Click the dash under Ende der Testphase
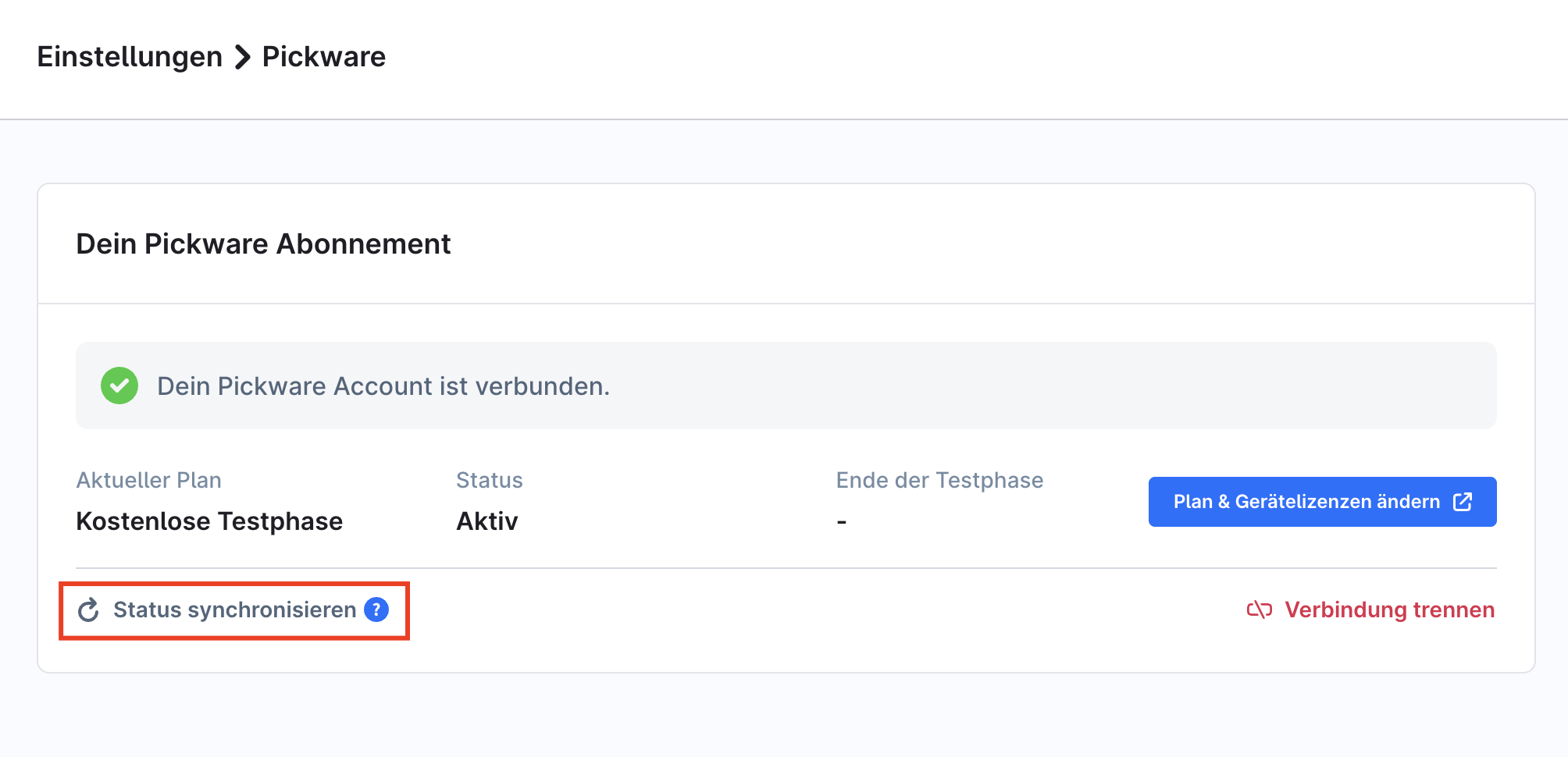 (842, 521)
